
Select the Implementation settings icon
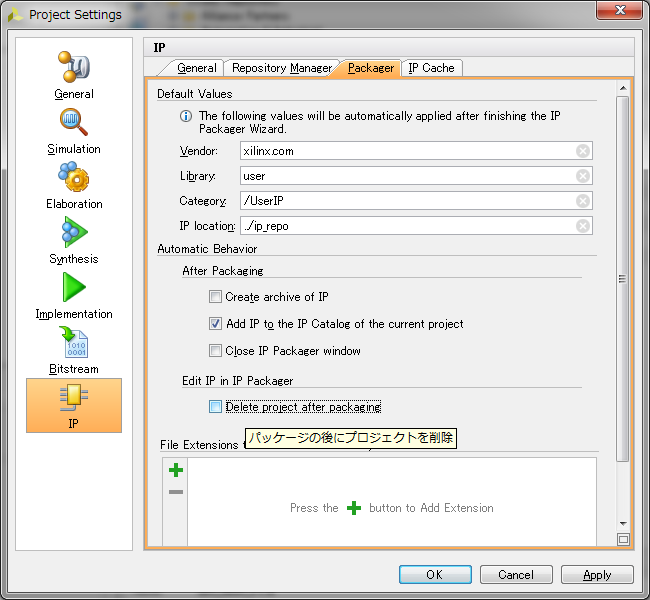tap(74, 295)
